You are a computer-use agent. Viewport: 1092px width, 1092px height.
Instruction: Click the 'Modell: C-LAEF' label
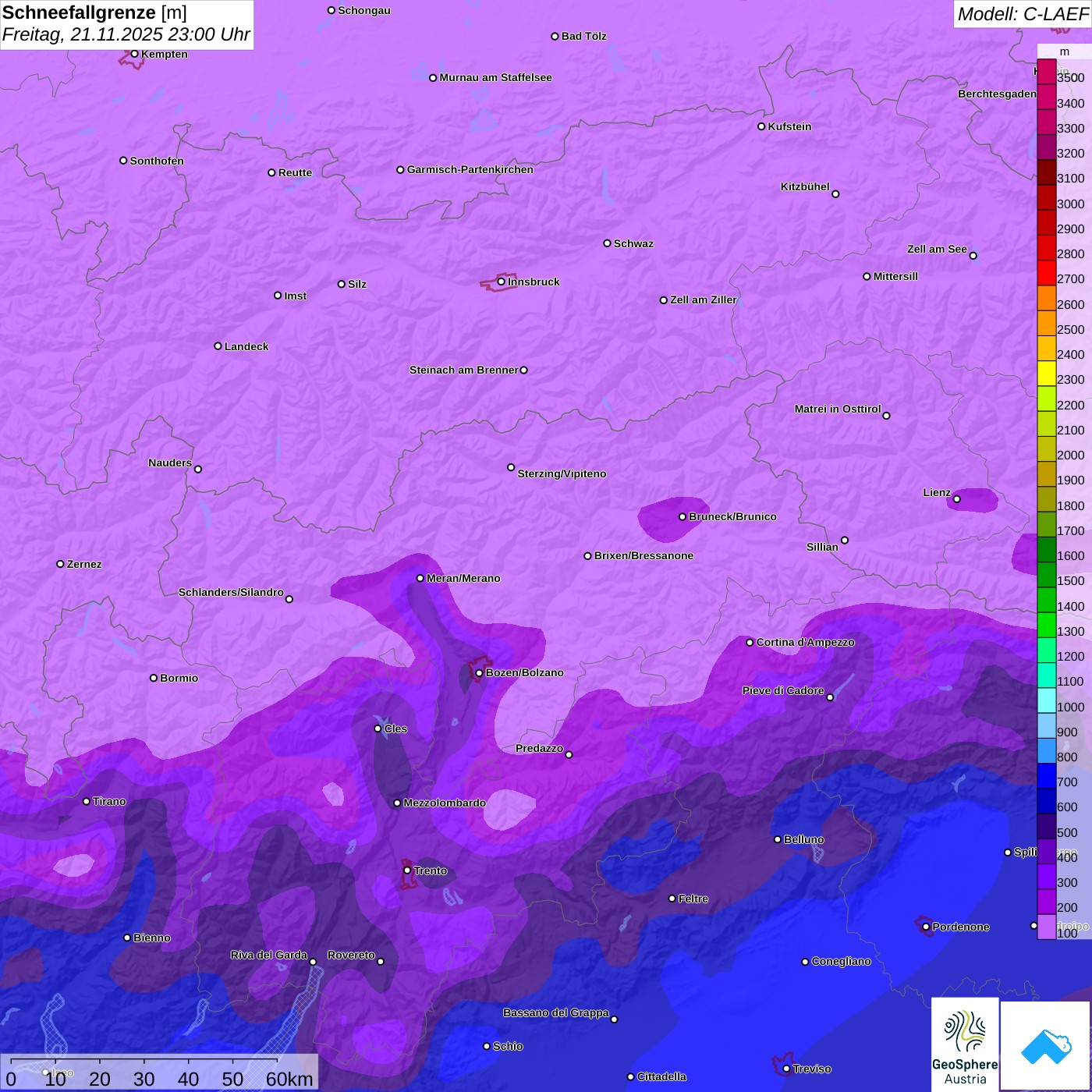(x=1023, y=14)
